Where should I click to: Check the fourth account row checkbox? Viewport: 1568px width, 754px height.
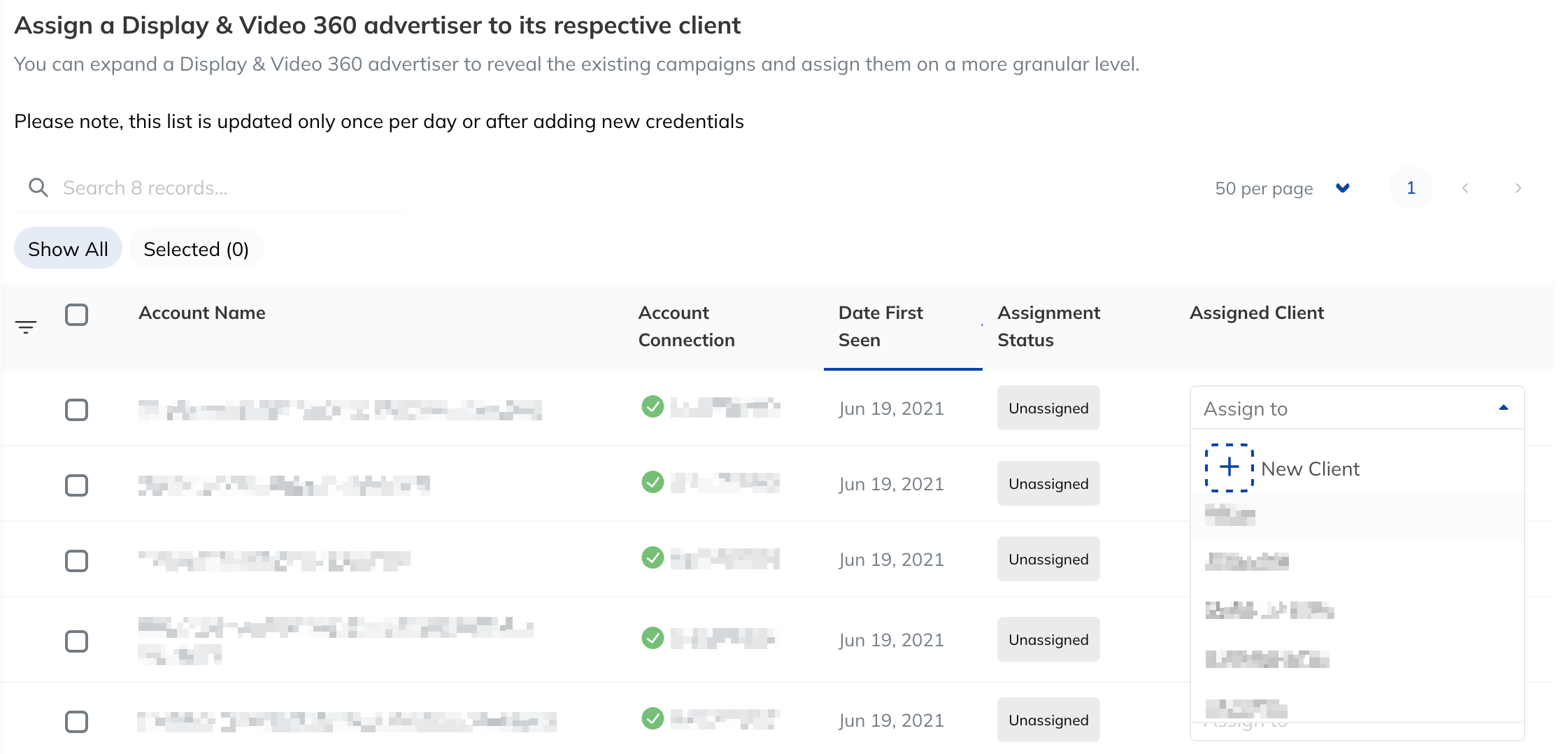coord(76,641)
